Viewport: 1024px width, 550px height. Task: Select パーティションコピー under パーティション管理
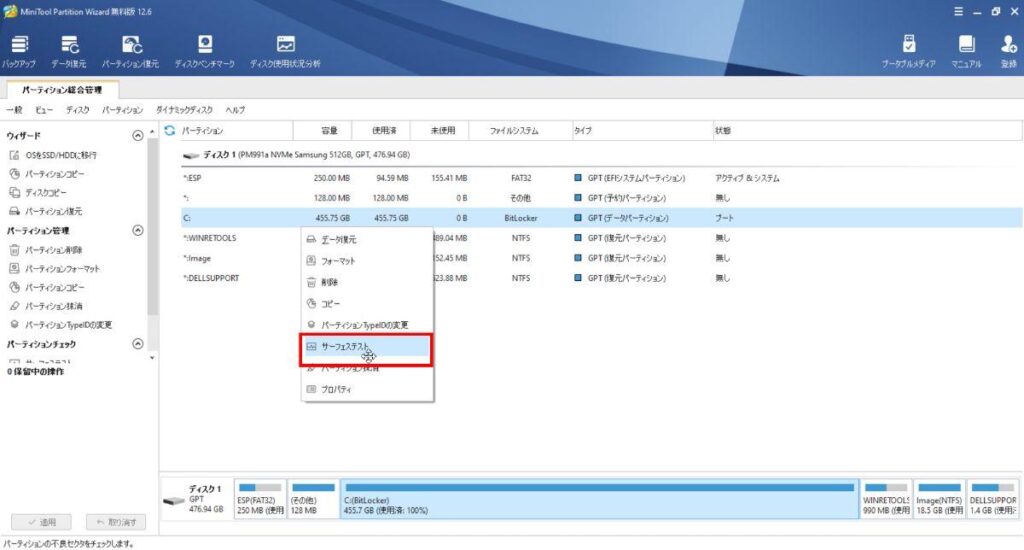click(x=47, y=287)
